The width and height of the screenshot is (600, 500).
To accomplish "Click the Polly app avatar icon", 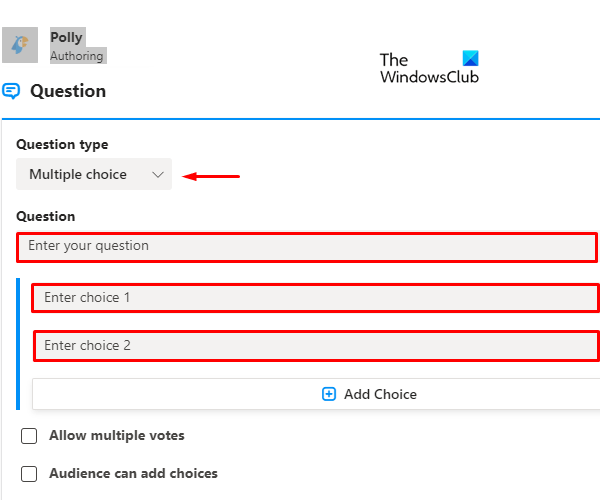I will (20, 45).
